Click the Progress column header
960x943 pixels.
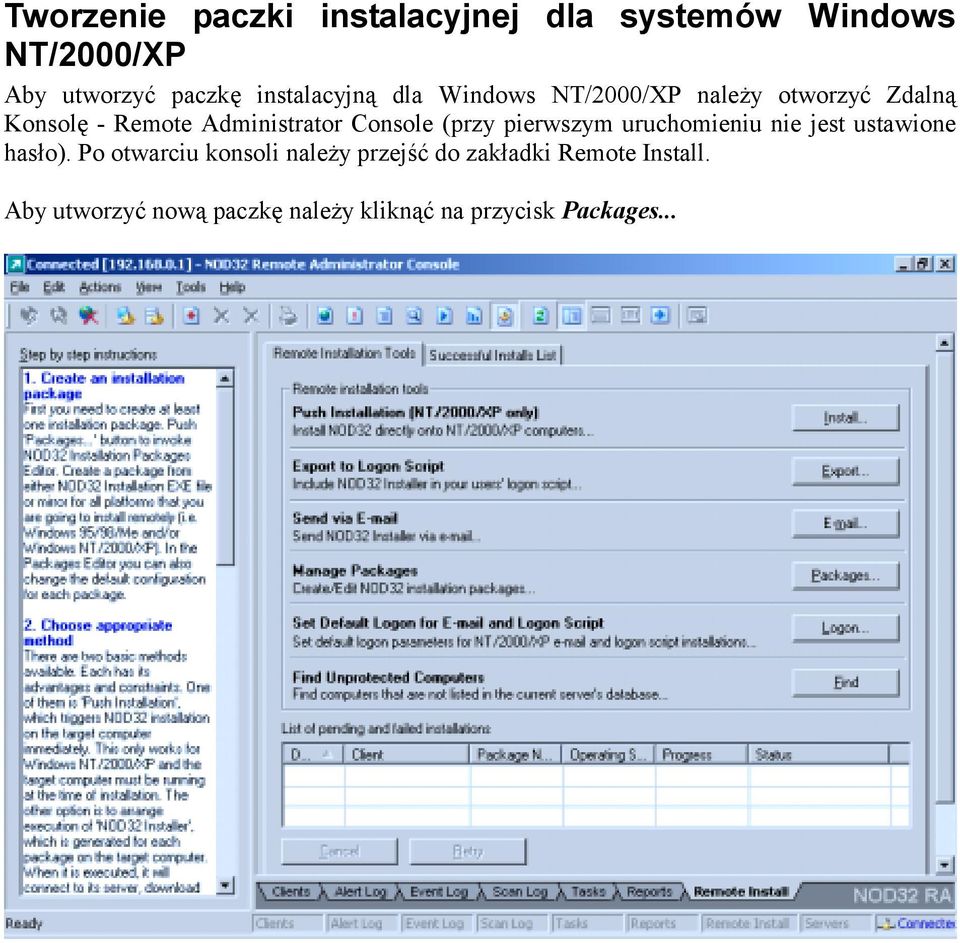[x=702, y=754]
